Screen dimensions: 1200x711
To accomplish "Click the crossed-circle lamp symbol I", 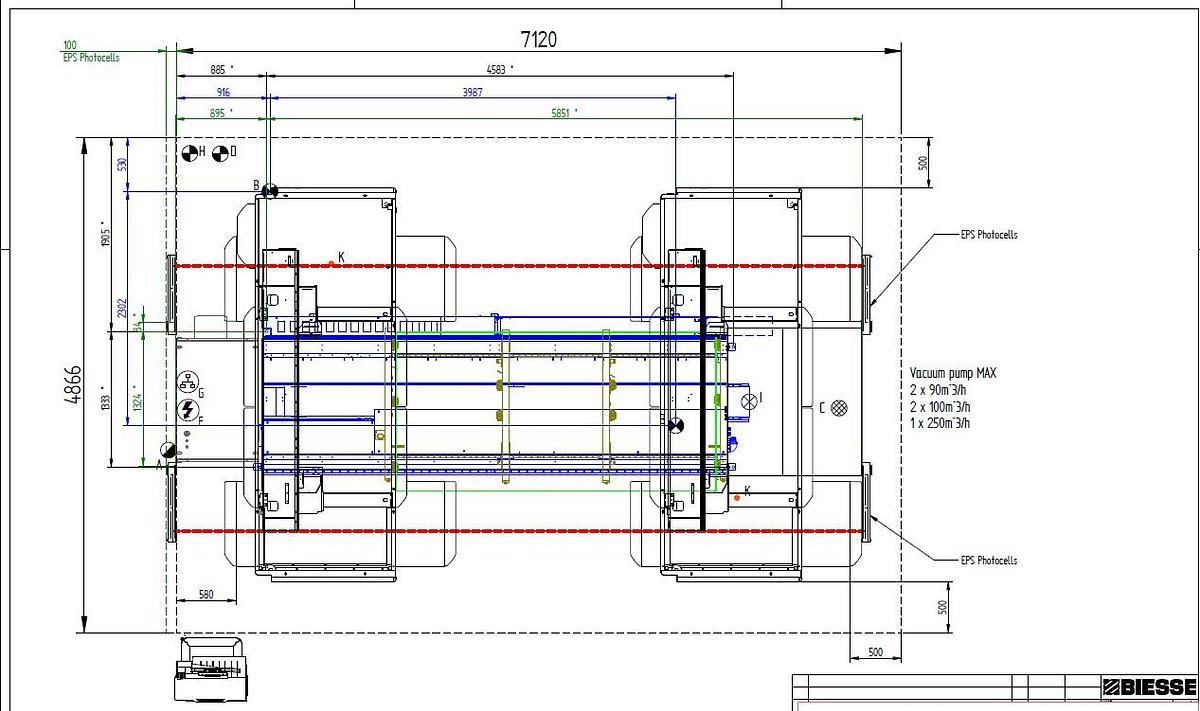I will [748, 399].
